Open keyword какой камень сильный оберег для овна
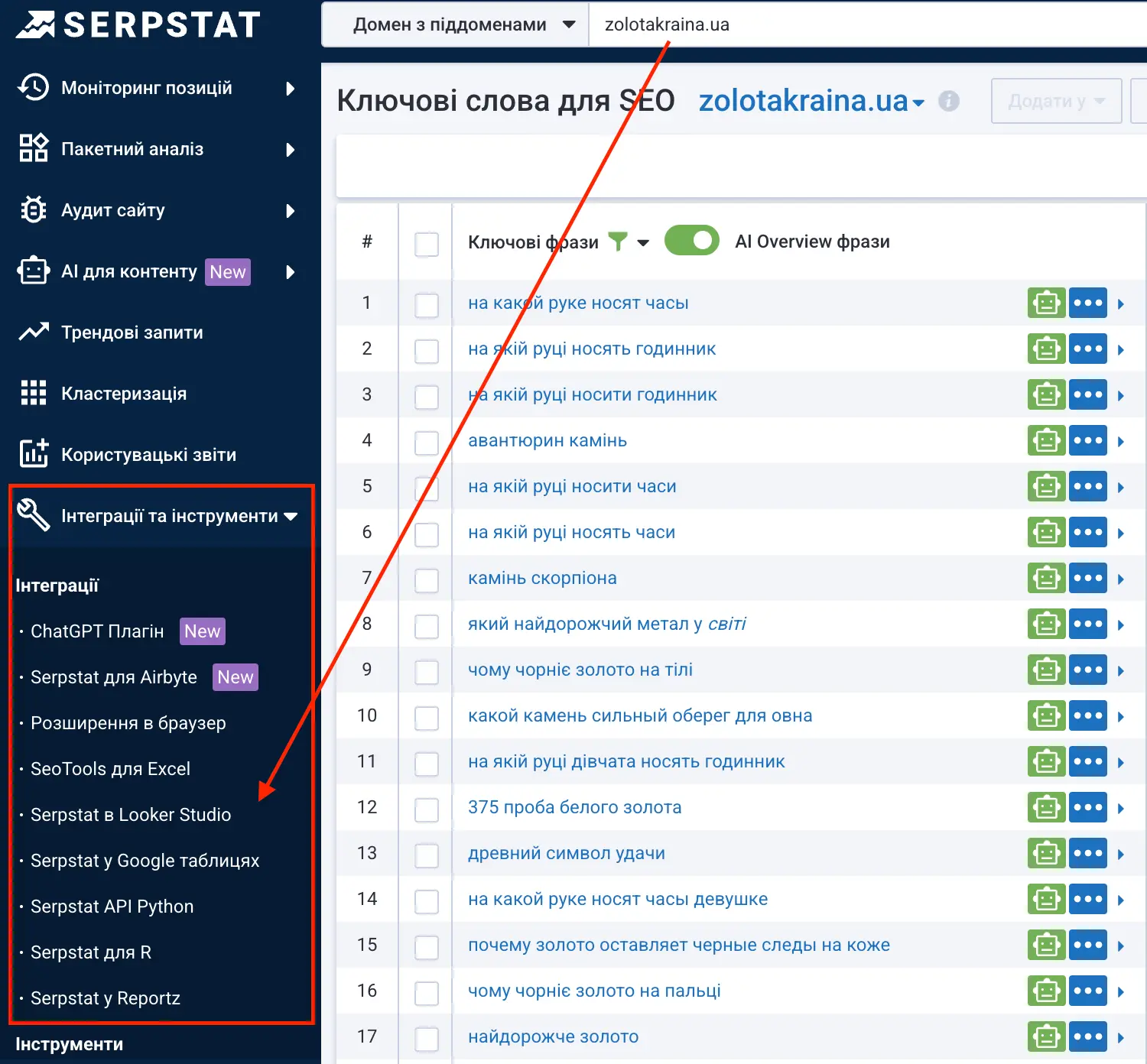Image resolution: width=1147 pixels, height=1064 pixels. pyautogui.click(x=640, y=715)
